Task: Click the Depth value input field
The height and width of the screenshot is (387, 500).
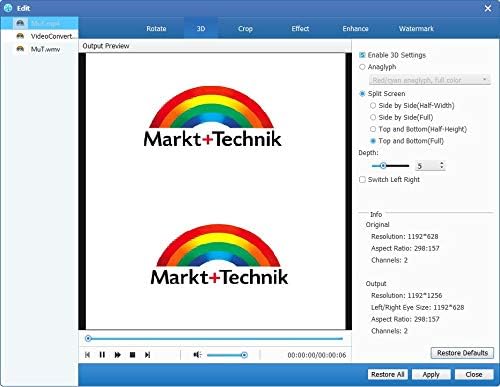Action: pyautogui.click(x=427, y=166)
